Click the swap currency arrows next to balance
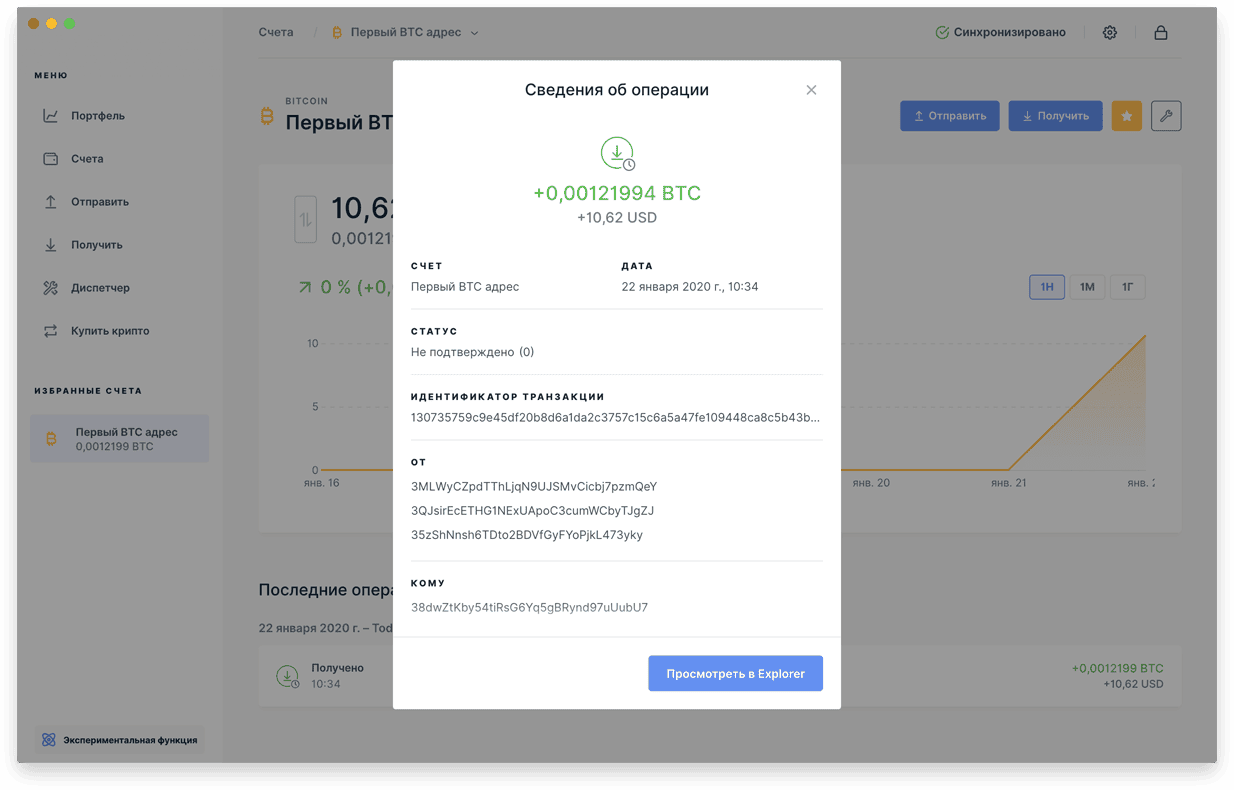This screenshot has height=790, width=1234. [306, 219]
